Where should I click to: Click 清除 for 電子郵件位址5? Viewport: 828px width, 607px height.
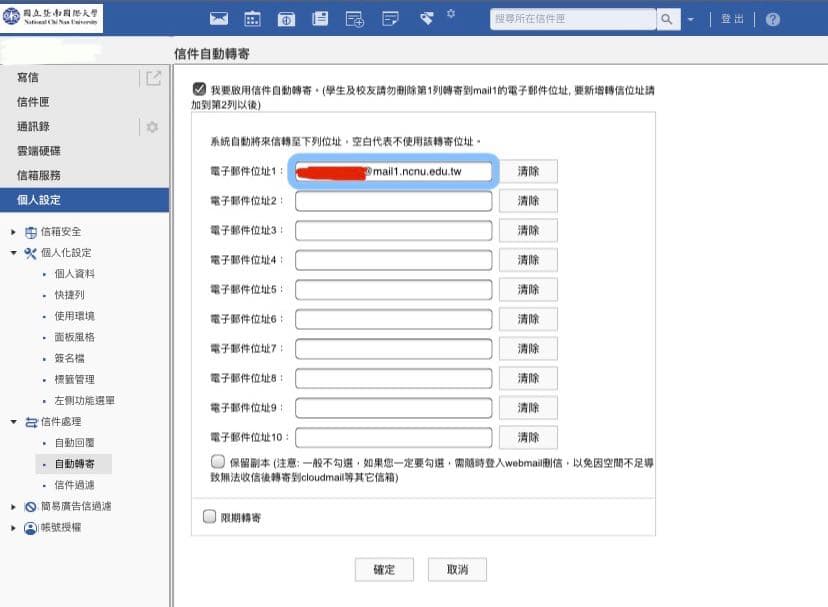pos(528,290)
